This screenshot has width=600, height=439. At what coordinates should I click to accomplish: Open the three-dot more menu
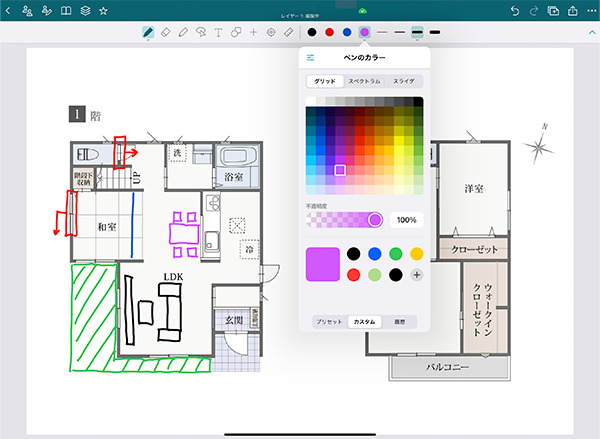(592, 11)
